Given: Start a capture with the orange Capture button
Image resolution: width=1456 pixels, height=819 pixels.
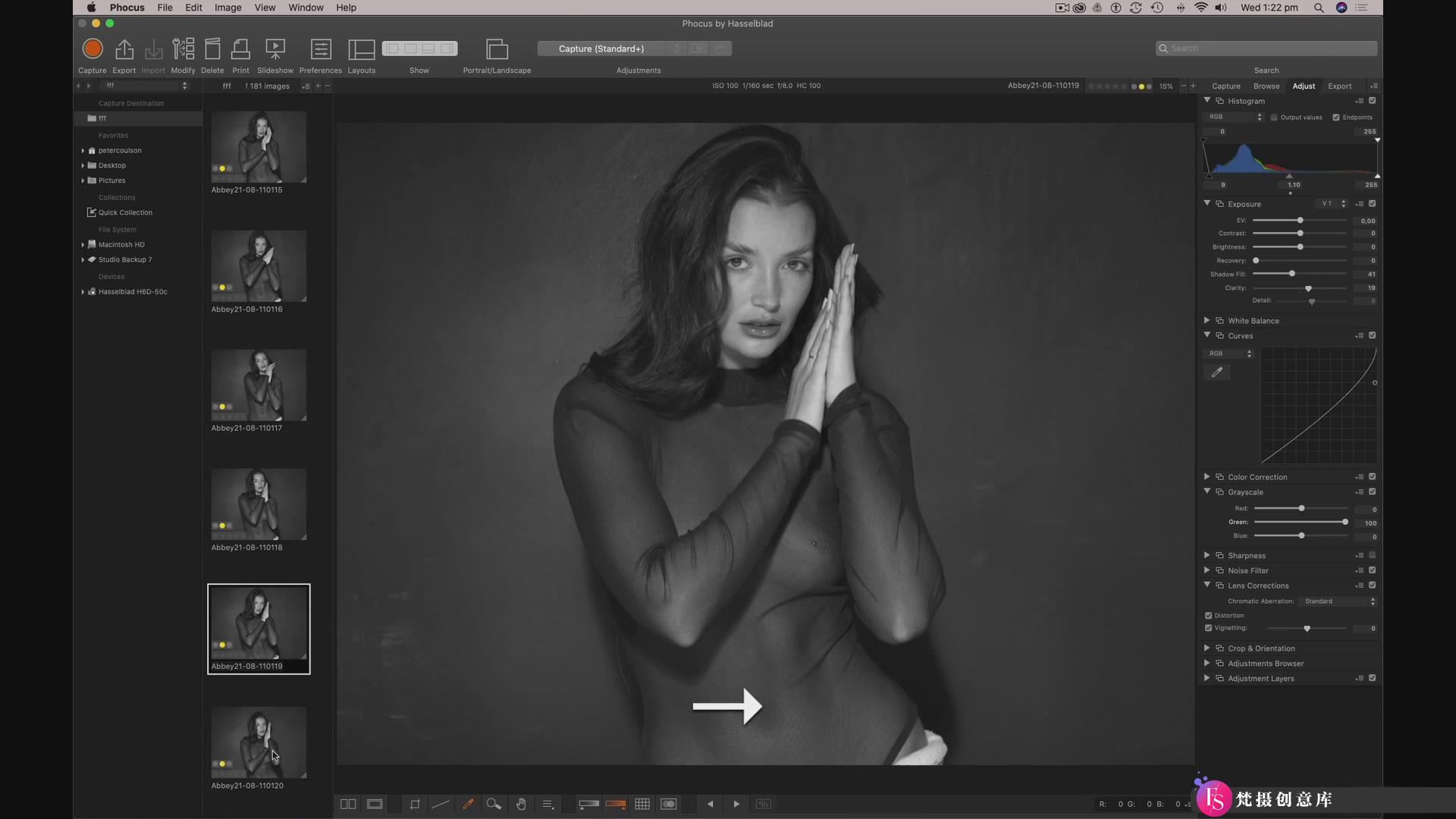Looking at the screenshot, I should point(93,49).
